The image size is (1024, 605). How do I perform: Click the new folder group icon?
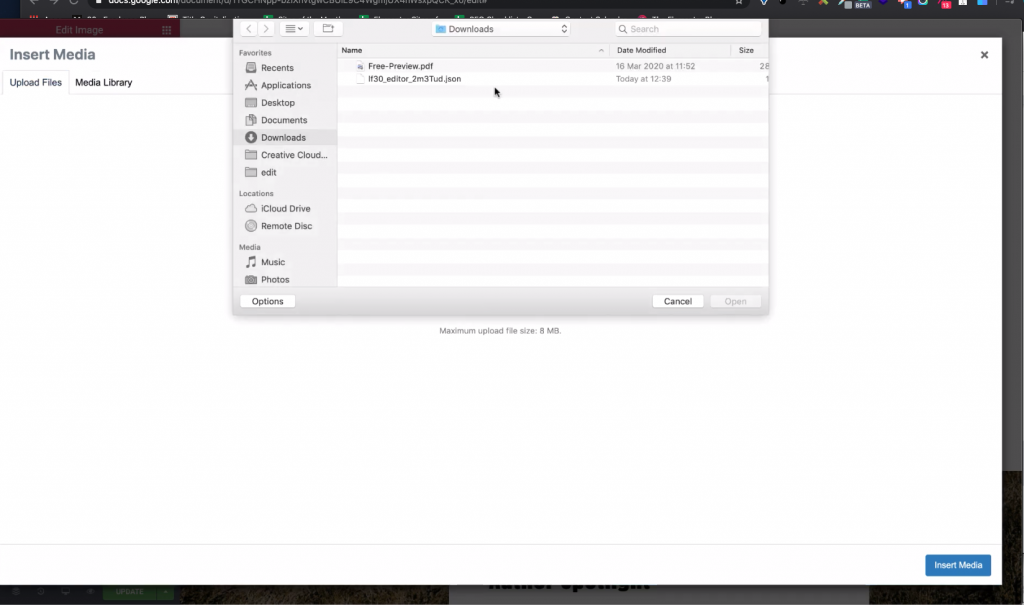coord(327,29)
